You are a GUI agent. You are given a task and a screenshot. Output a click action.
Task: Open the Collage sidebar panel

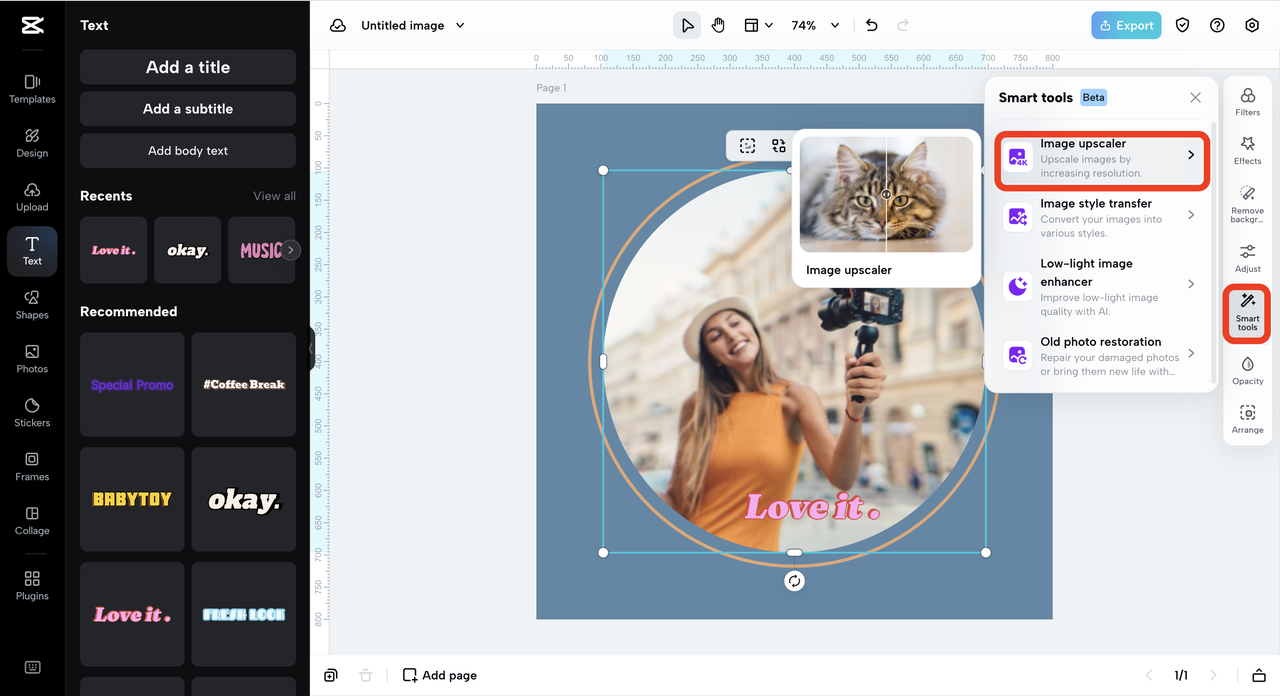pyautogui.click(x=32, y=520)
